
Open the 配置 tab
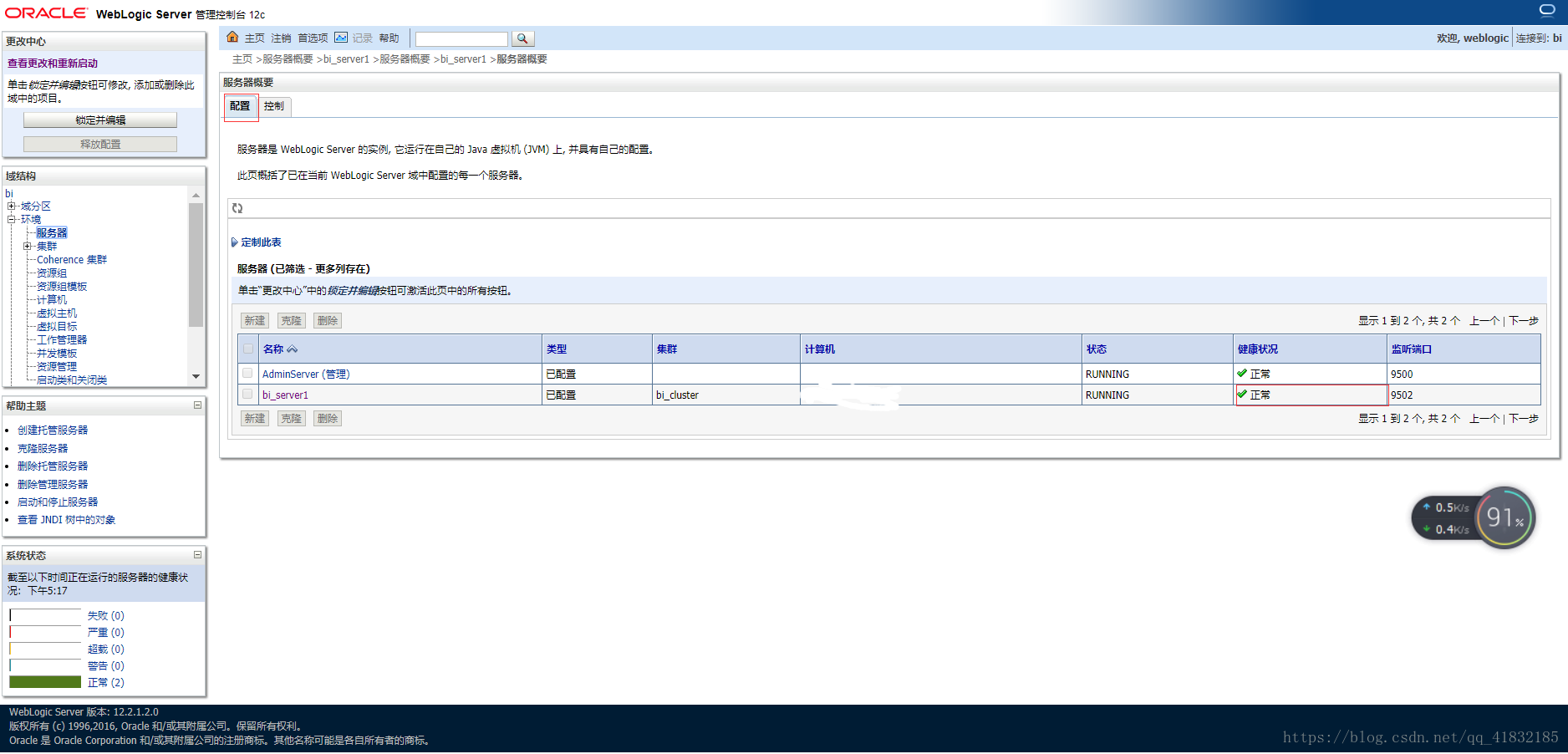click(x=240, y=106)
